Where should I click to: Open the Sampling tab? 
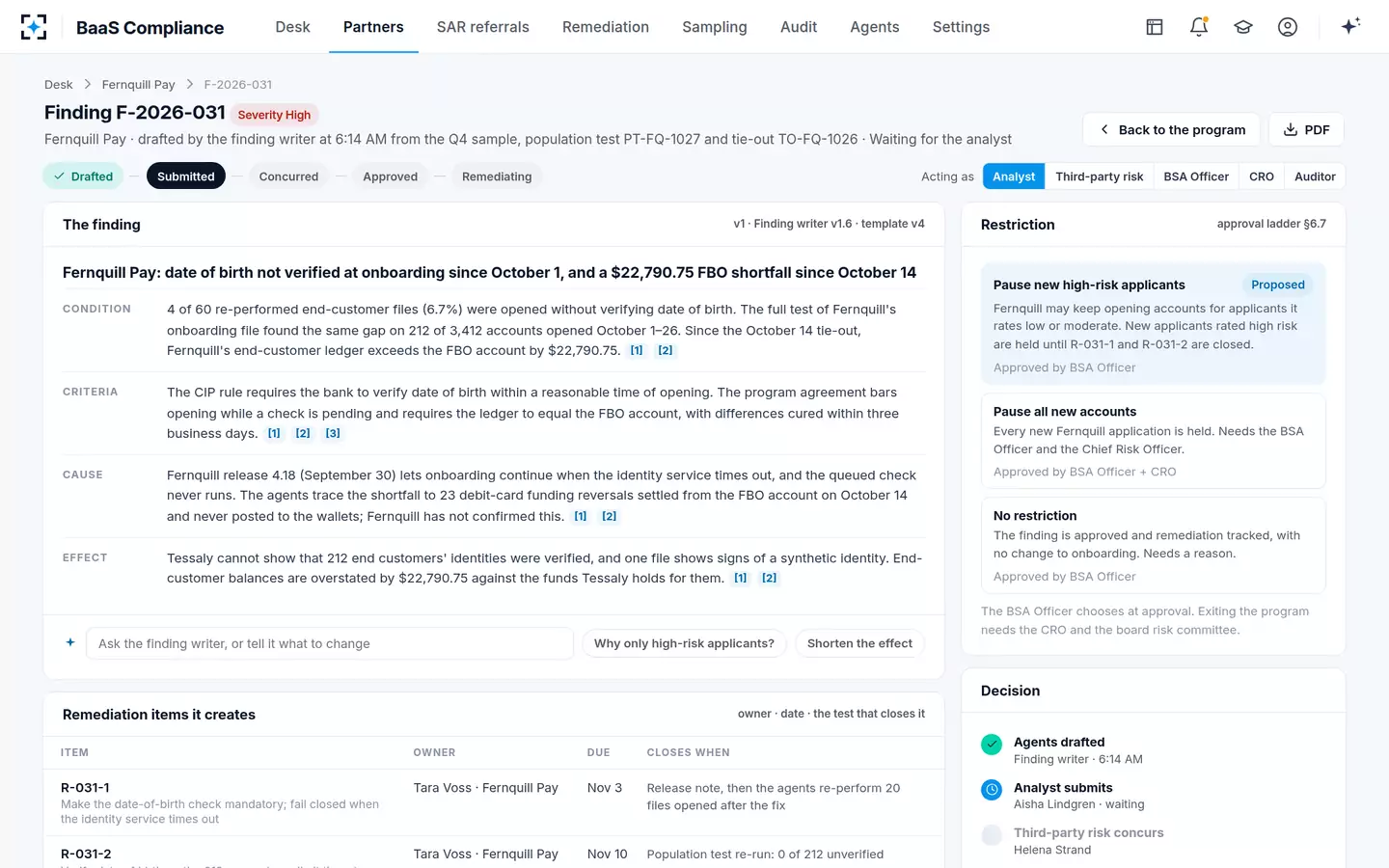(715, 27)
